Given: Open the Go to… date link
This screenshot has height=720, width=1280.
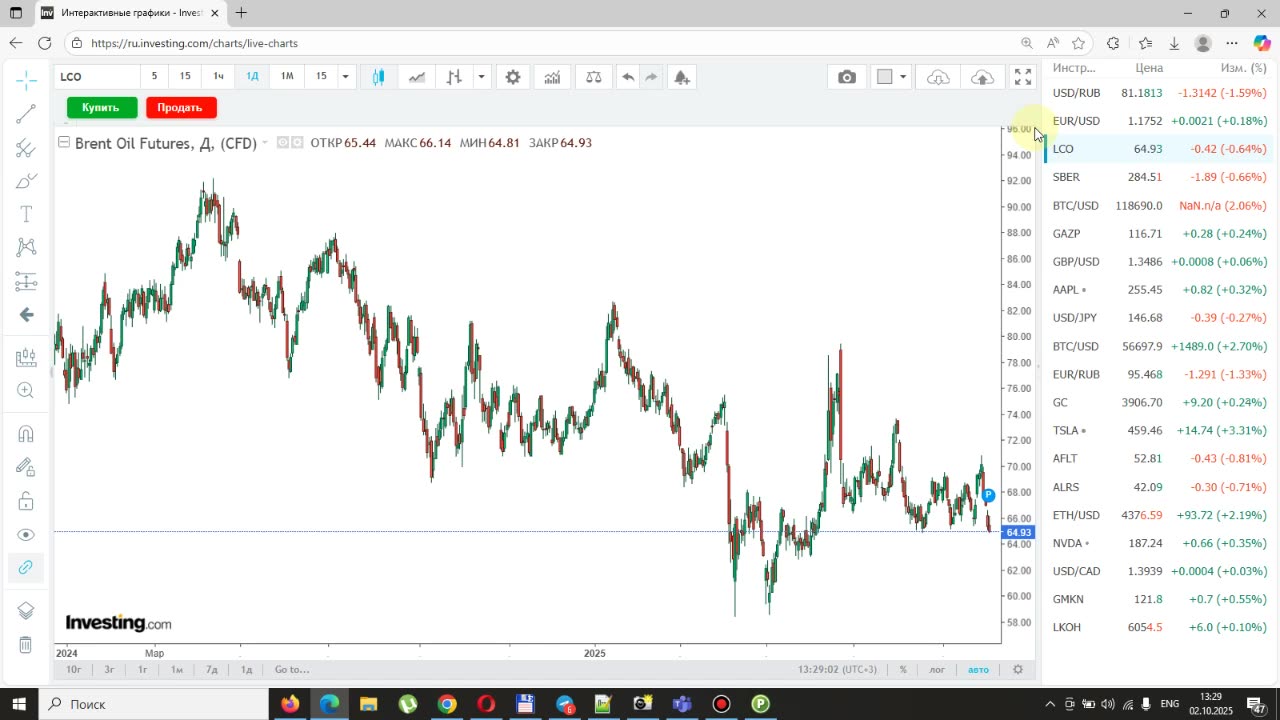Looking at the screenshot, I should click(x=292, y=669).
